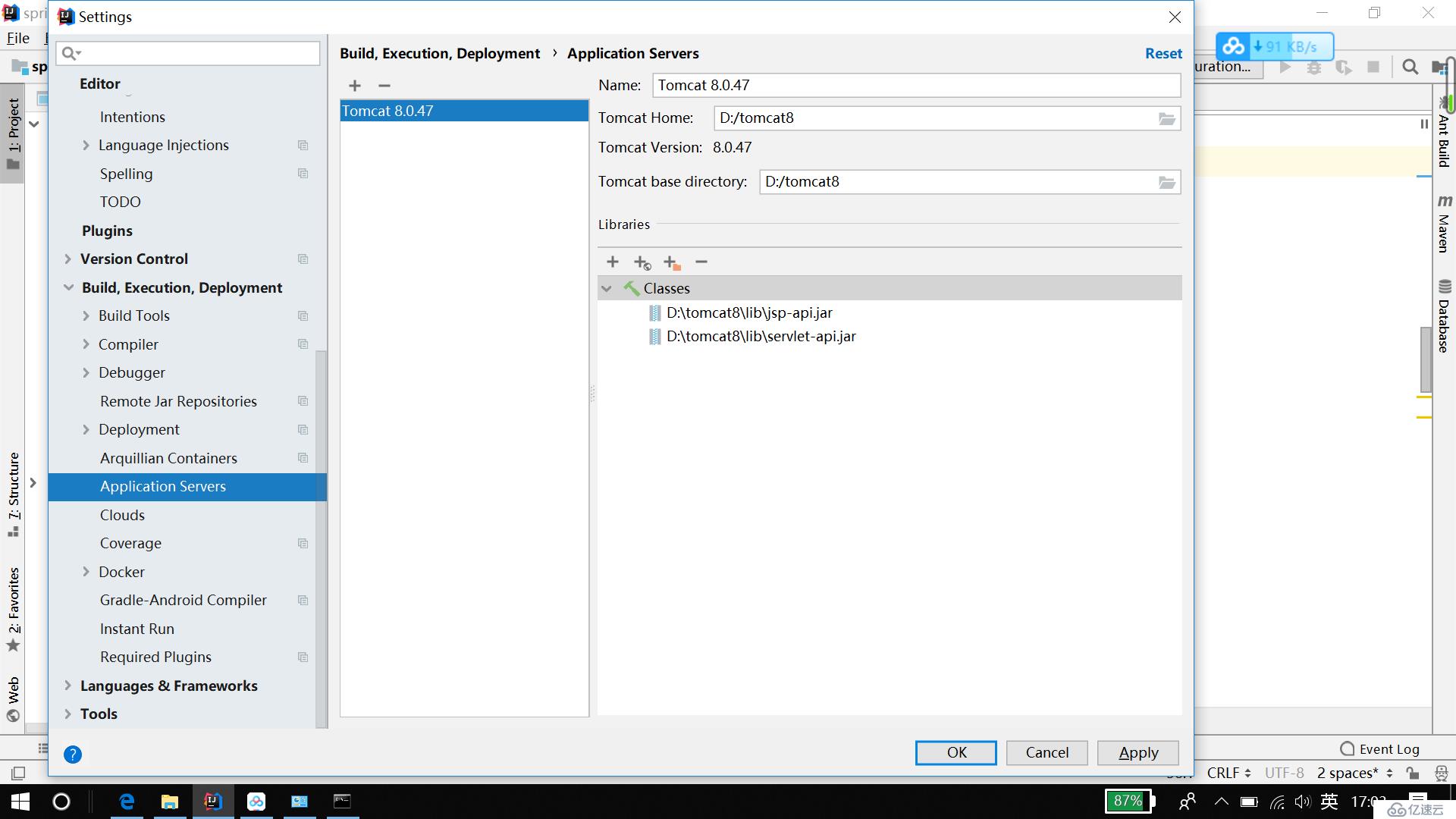Screen dimensions: 1456x819
Task: Expand the Build Tools node
Action: click(86, 316)
